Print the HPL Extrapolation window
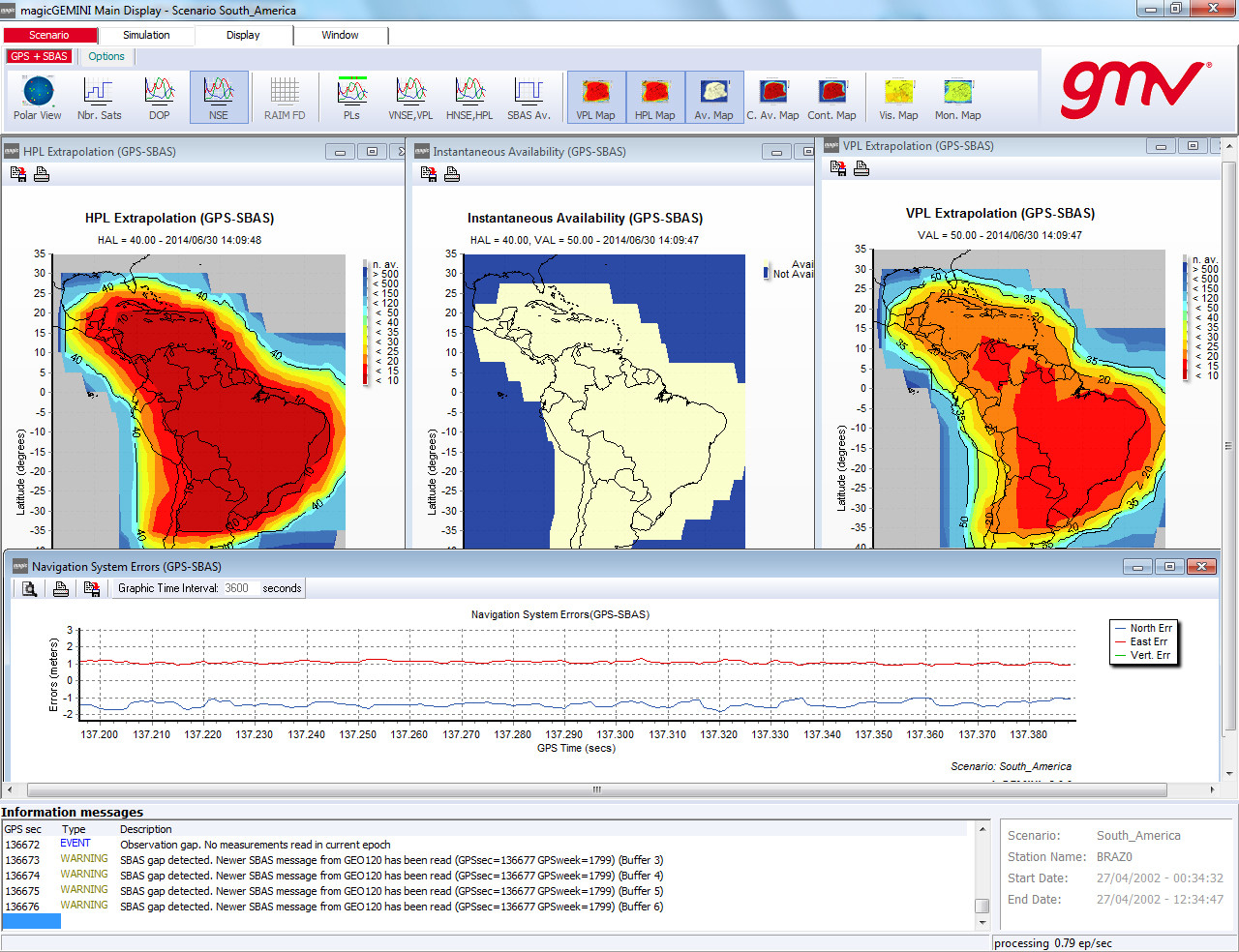The height and width of the screenshot is (952, 1239). [42, 174]
